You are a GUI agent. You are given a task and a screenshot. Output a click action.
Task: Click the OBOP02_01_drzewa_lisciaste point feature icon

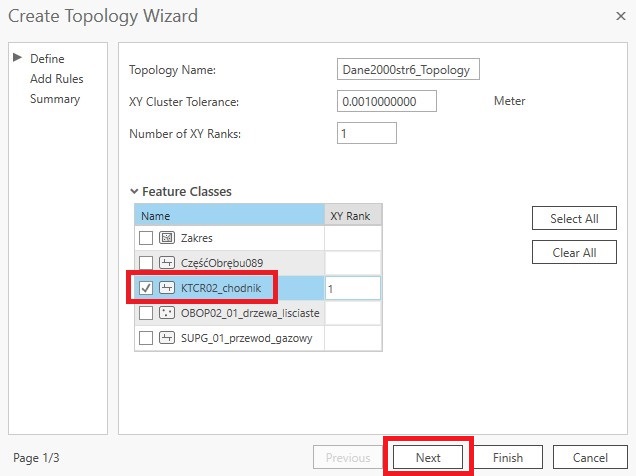point(167,313)
